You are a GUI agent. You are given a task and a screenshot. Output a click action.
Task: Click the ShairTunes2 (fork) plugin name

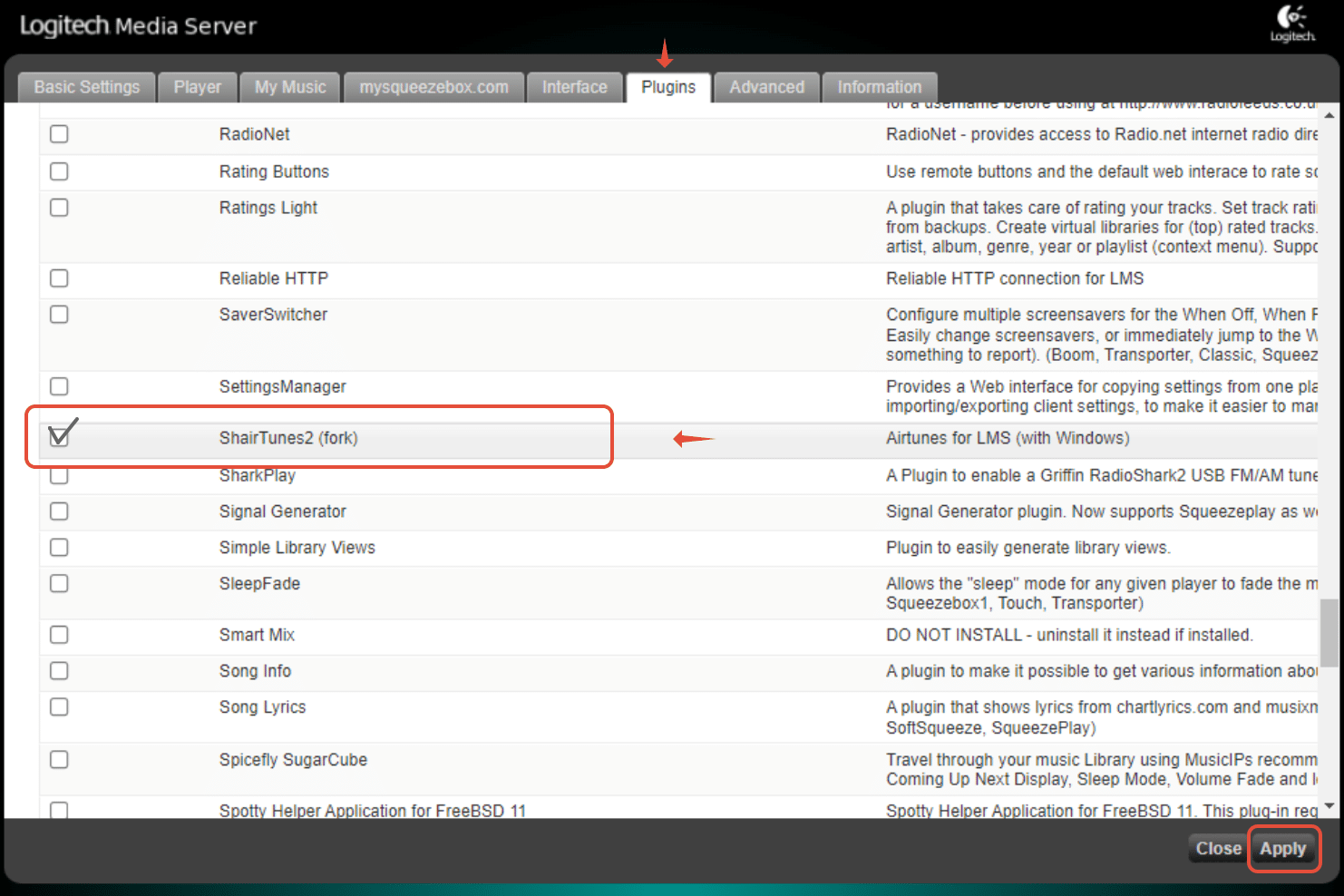tap(288, 438)
